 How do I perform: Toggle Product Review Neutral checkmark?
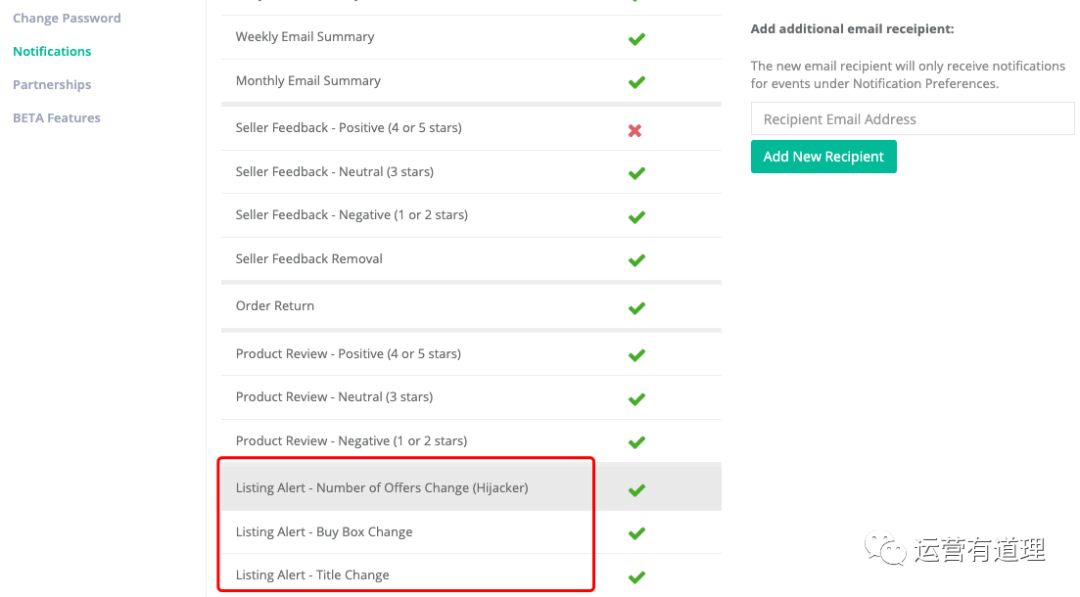(636, 399)
